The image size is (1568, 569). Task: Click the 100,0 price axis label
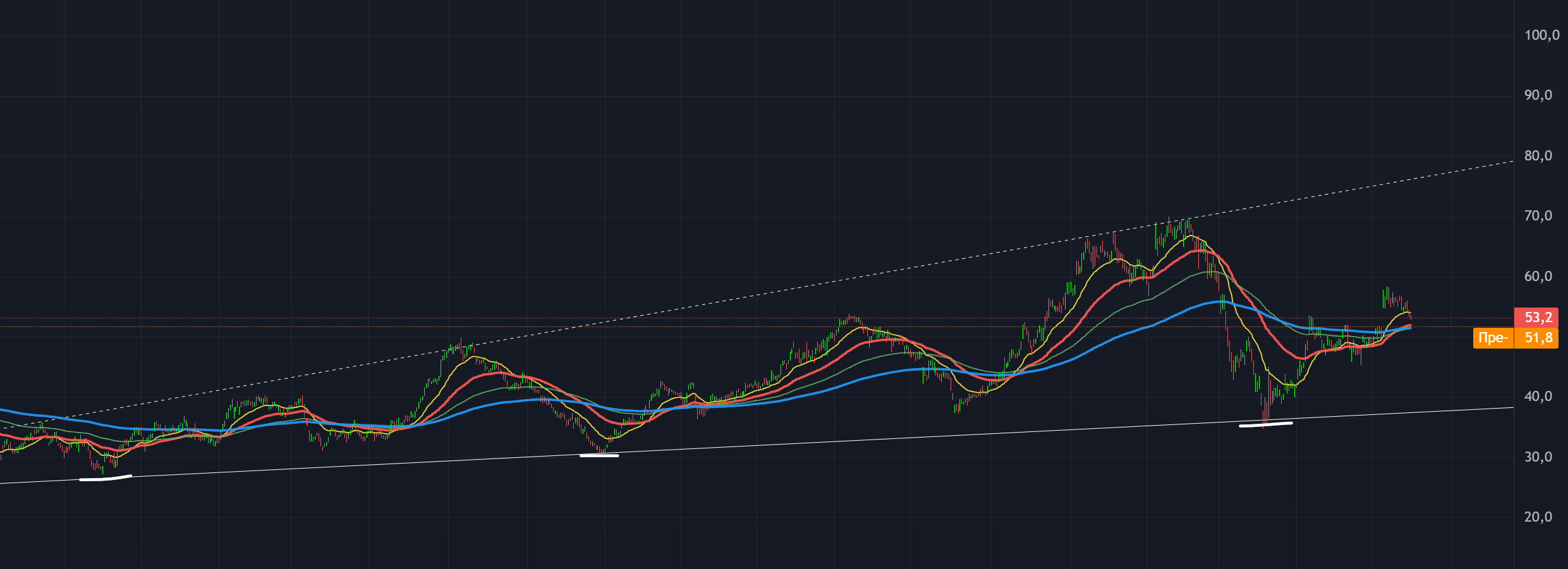point(1541,35)
